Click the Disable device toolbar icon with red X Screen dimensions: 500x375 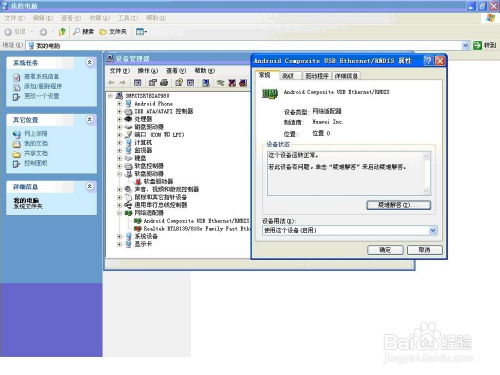(x=232, y=82)
